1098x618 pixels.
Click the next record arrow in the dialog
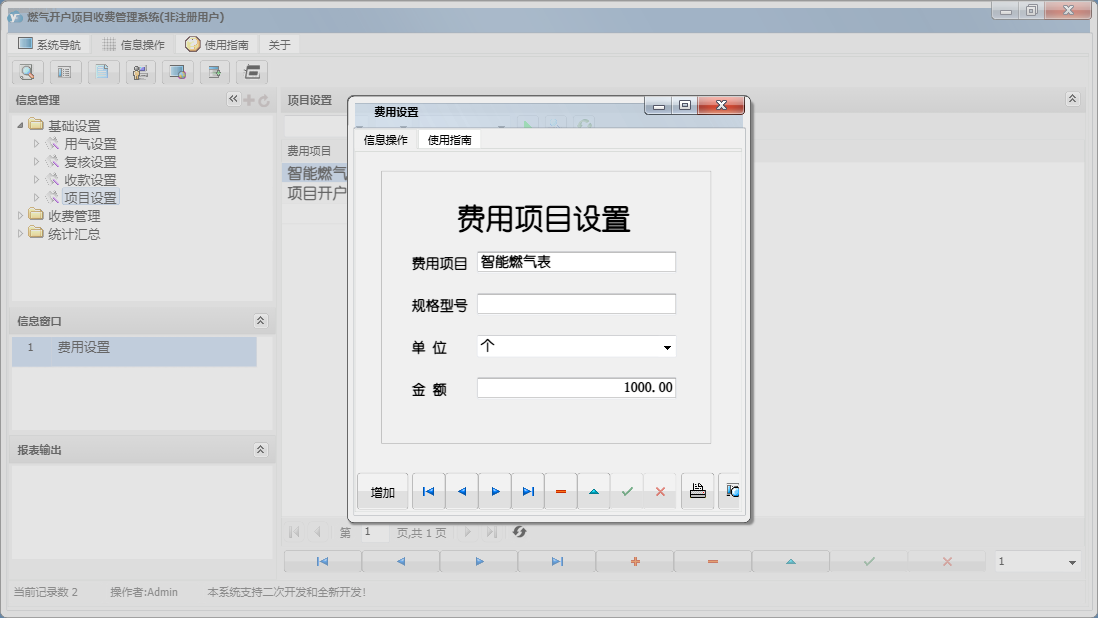495,491
